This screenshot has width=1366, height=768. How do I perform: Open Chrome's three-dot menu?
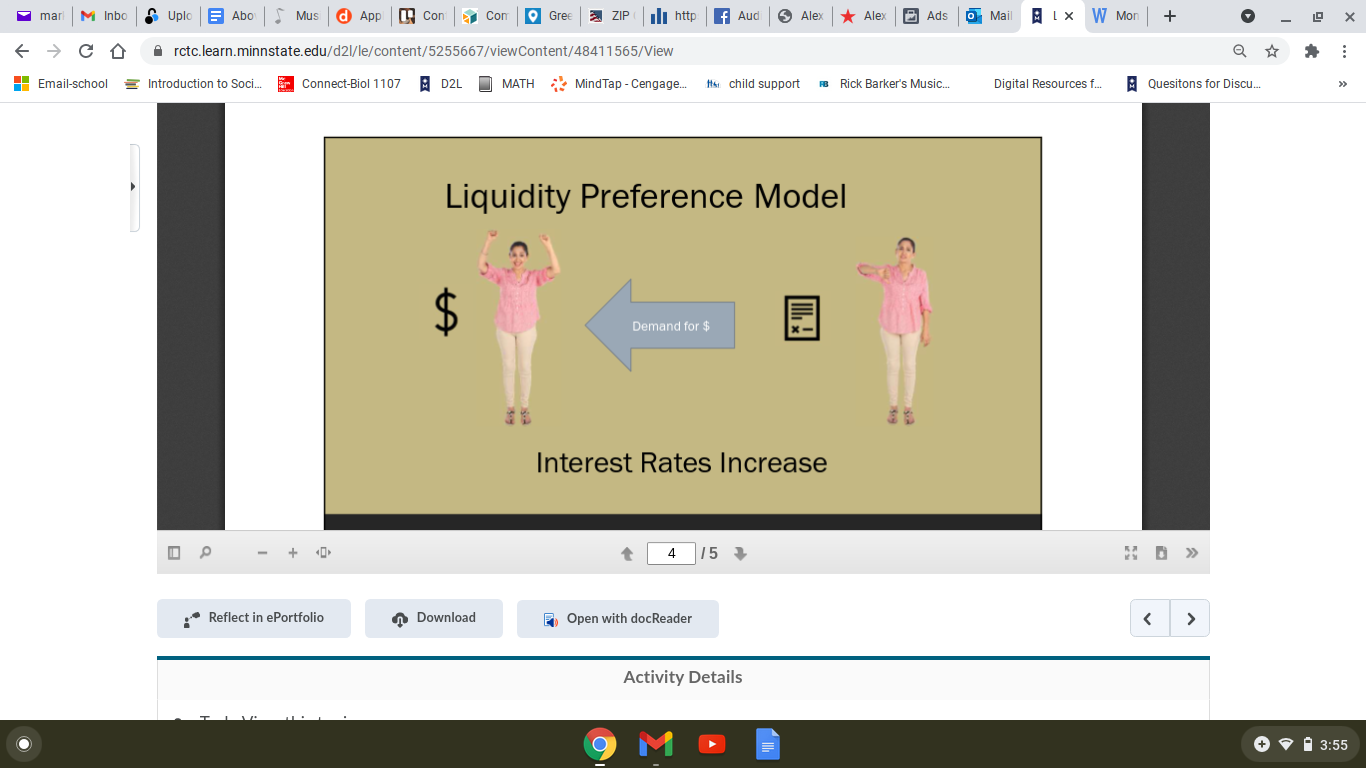(x=1345, y=50)
